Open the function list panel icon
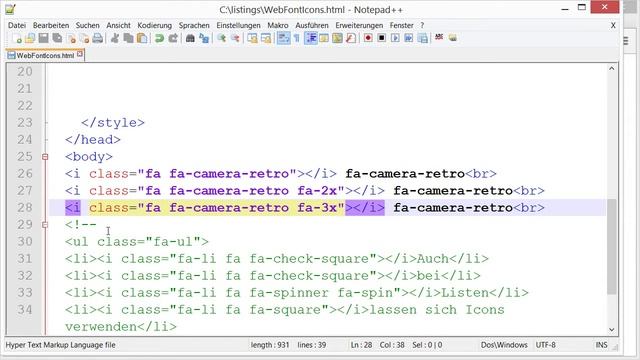This screenshot has height=360, width=640. pyautogui.click(x=351, y=38)
